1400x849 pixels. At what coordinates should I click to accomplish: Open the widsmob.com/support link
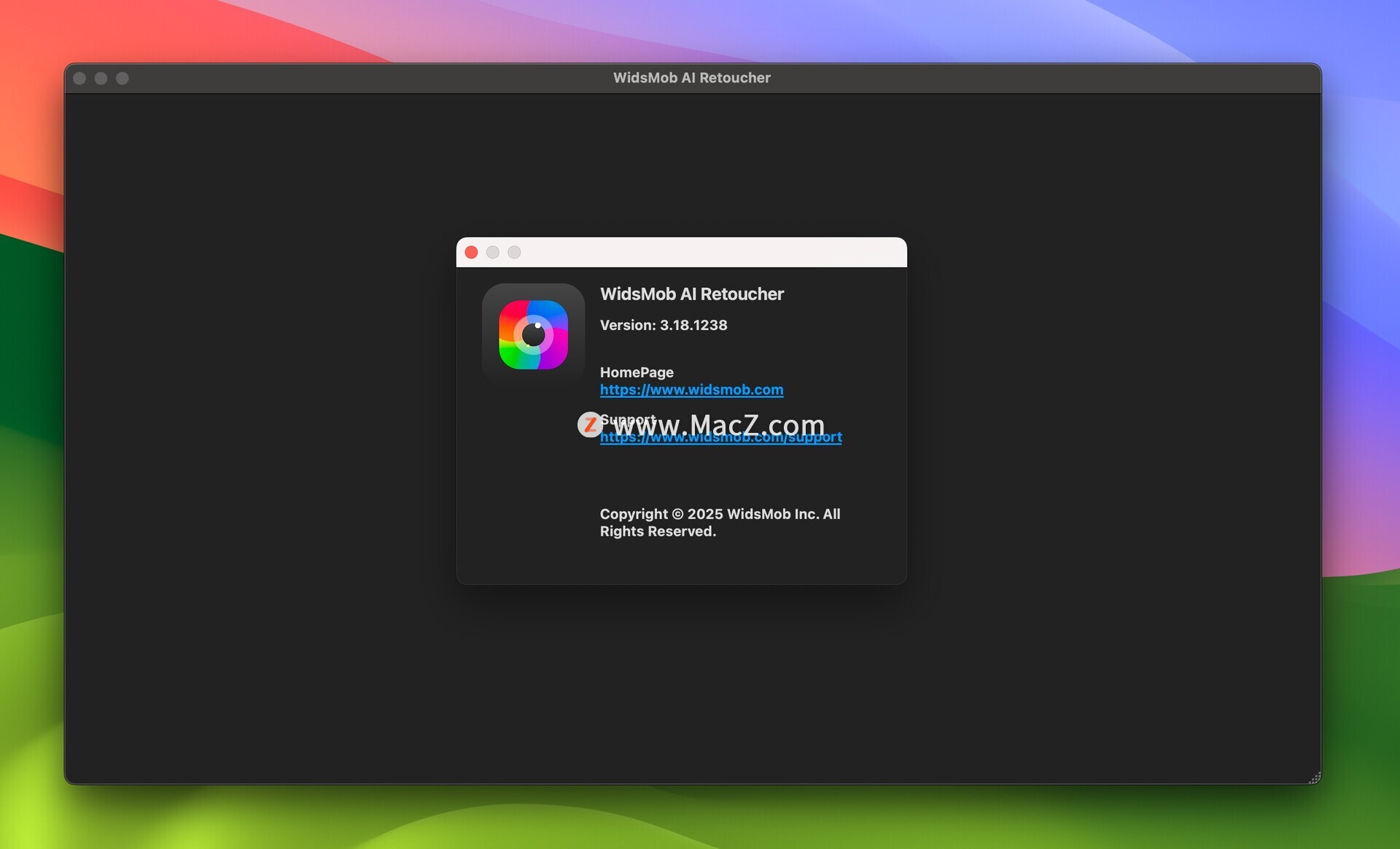(720, 437)
